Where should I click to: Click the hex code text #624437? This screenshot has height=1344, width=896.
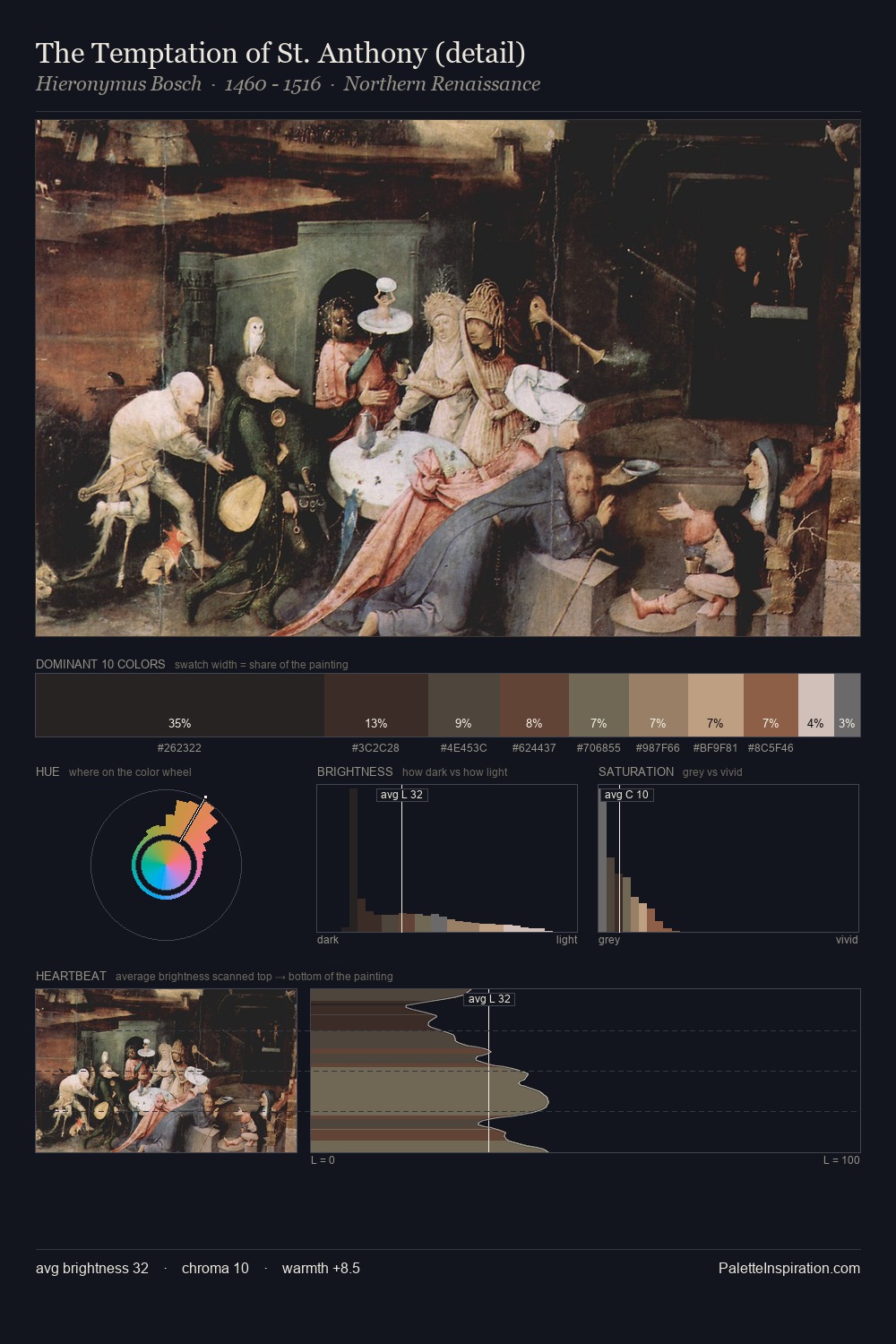[x=534, y=747]
